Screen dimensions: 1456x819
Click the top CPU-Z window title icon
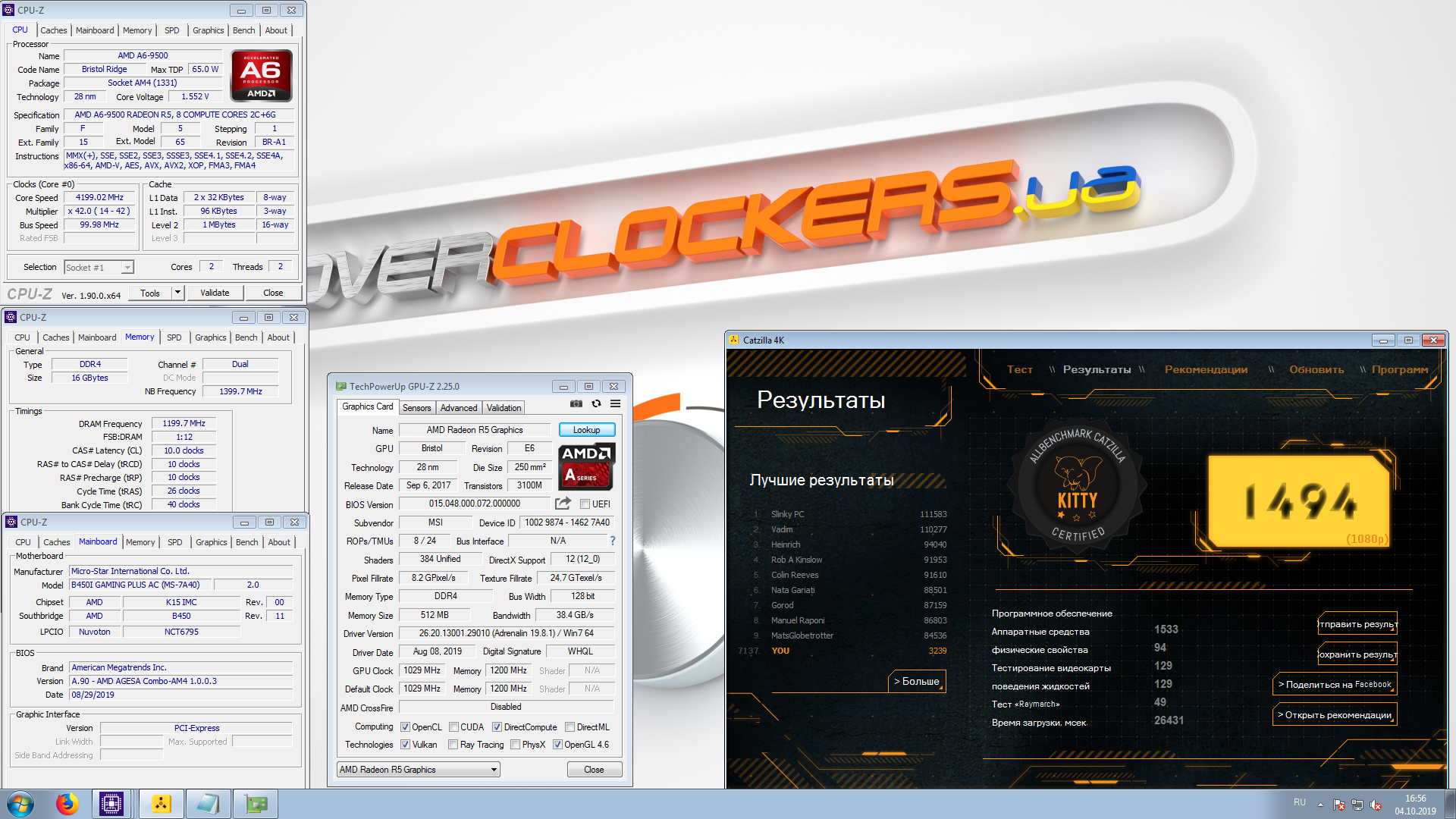pos(9,10)
